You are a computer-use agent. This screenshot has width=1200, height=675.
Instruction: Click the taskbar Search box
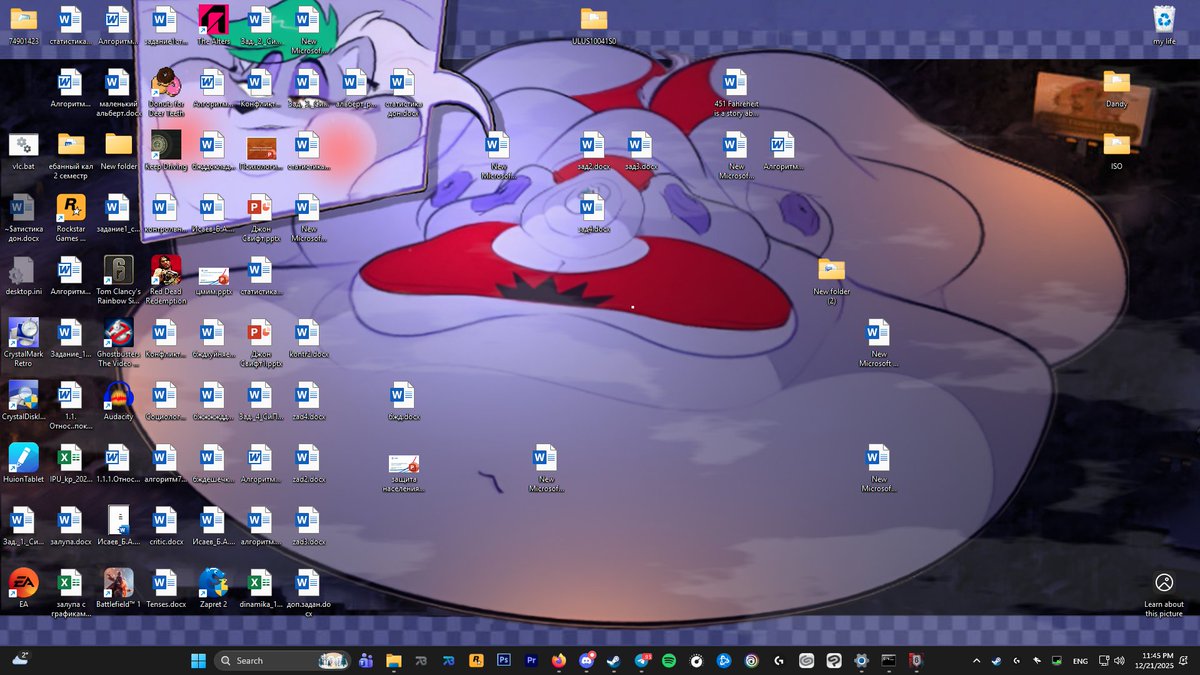283,660
